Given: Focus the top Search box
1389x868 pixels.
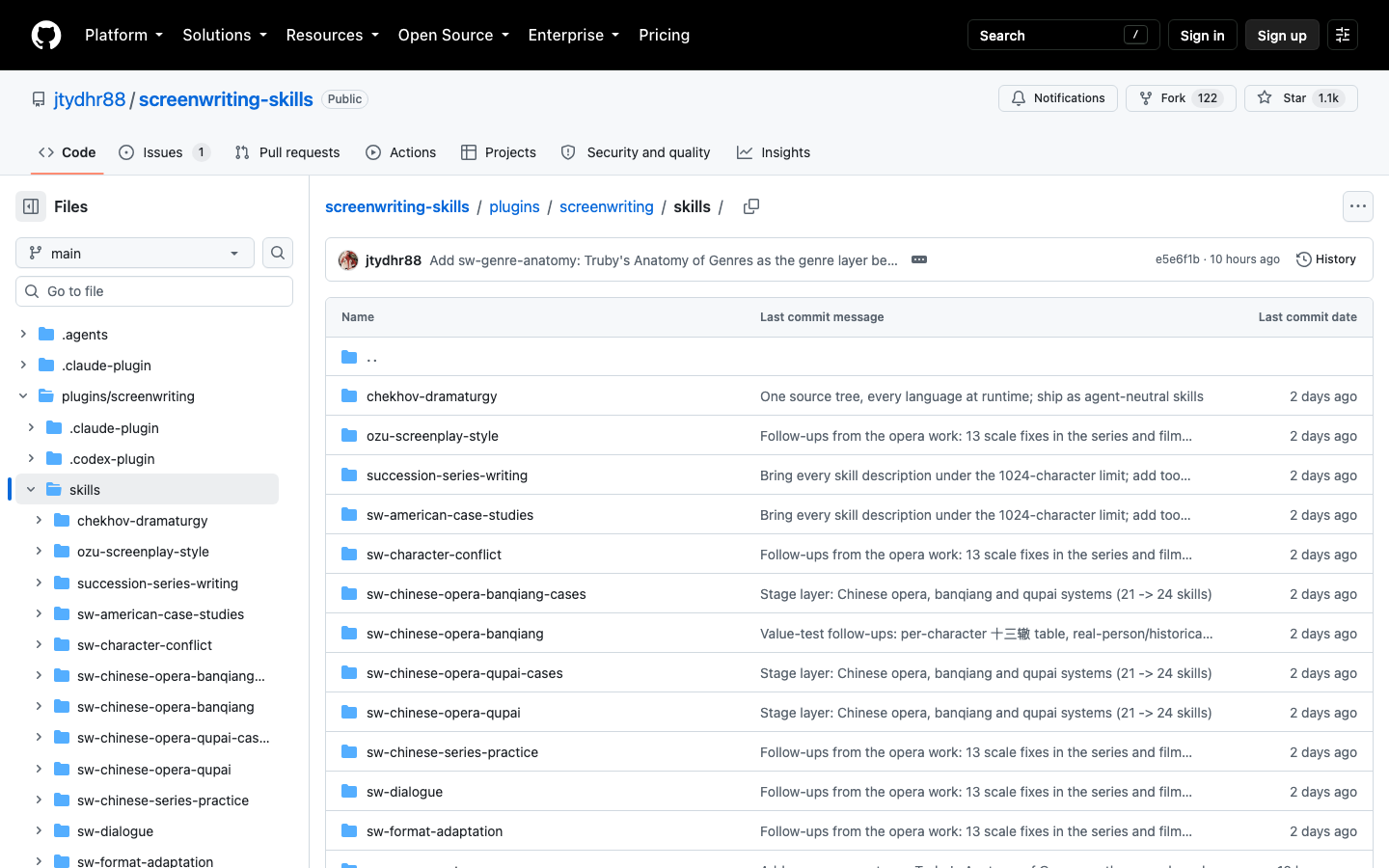Looking at the screenshot, I should point(1063,35).
